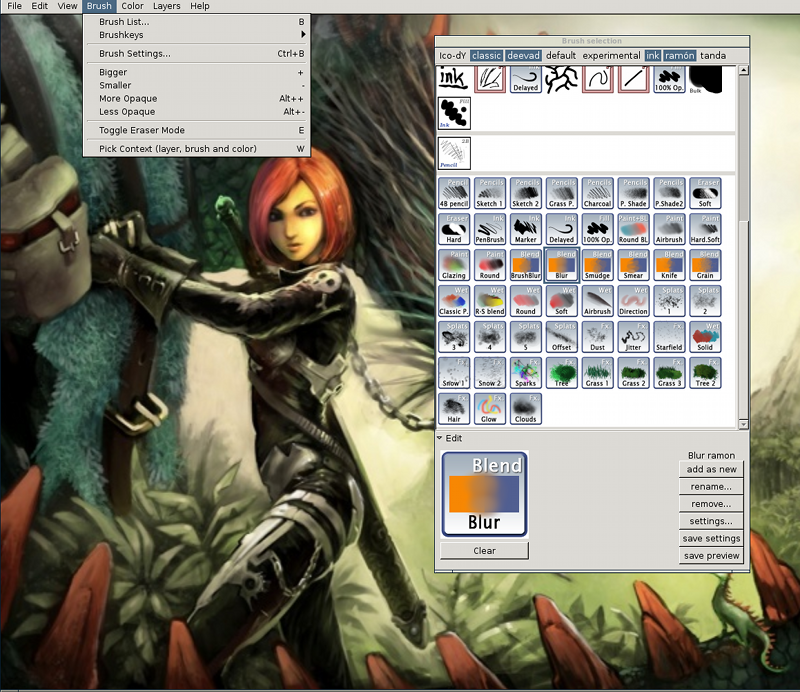Pick the Smudge blend brush
This screenshot has height=692, width=800.
point(598,265)
